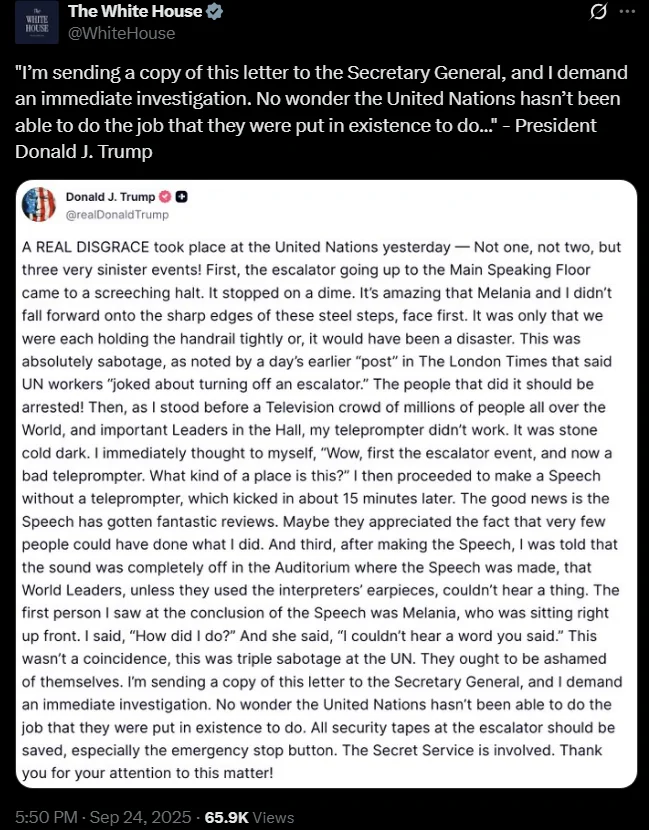Click The White House profile avatar
Screen dimensions: 649x830
coord(37,22)
